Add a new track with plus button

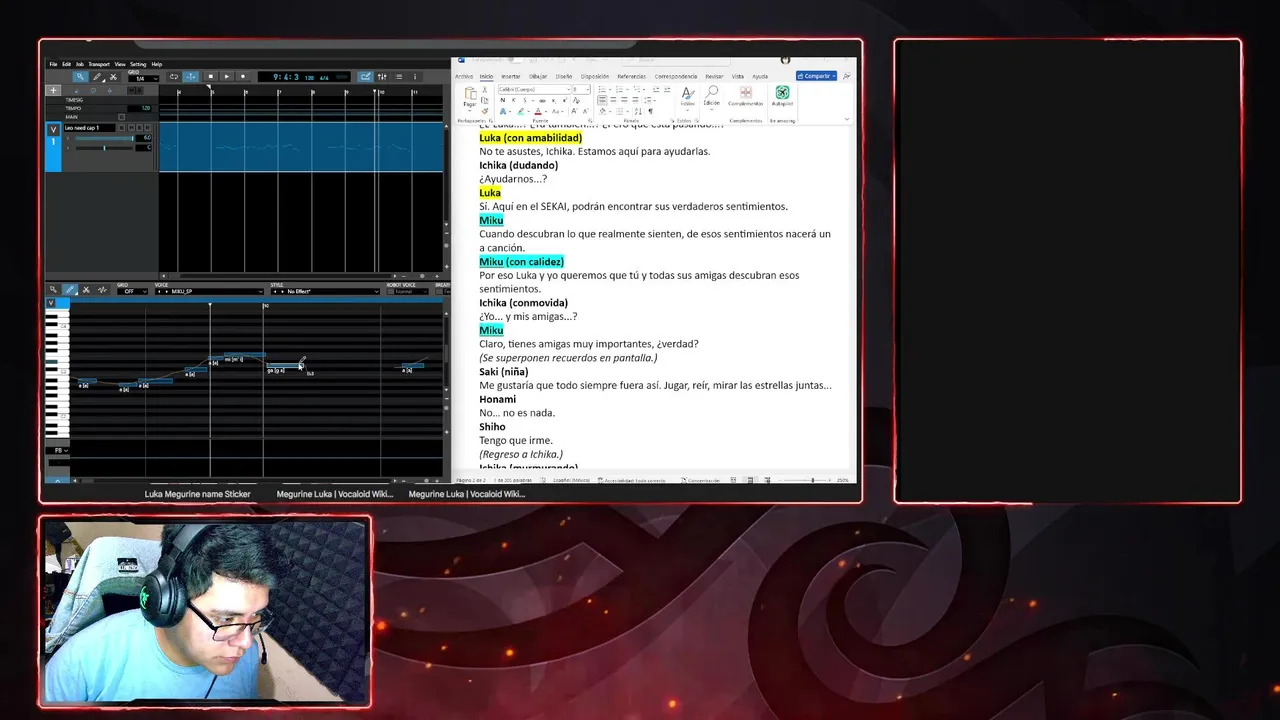coord(53,90)
